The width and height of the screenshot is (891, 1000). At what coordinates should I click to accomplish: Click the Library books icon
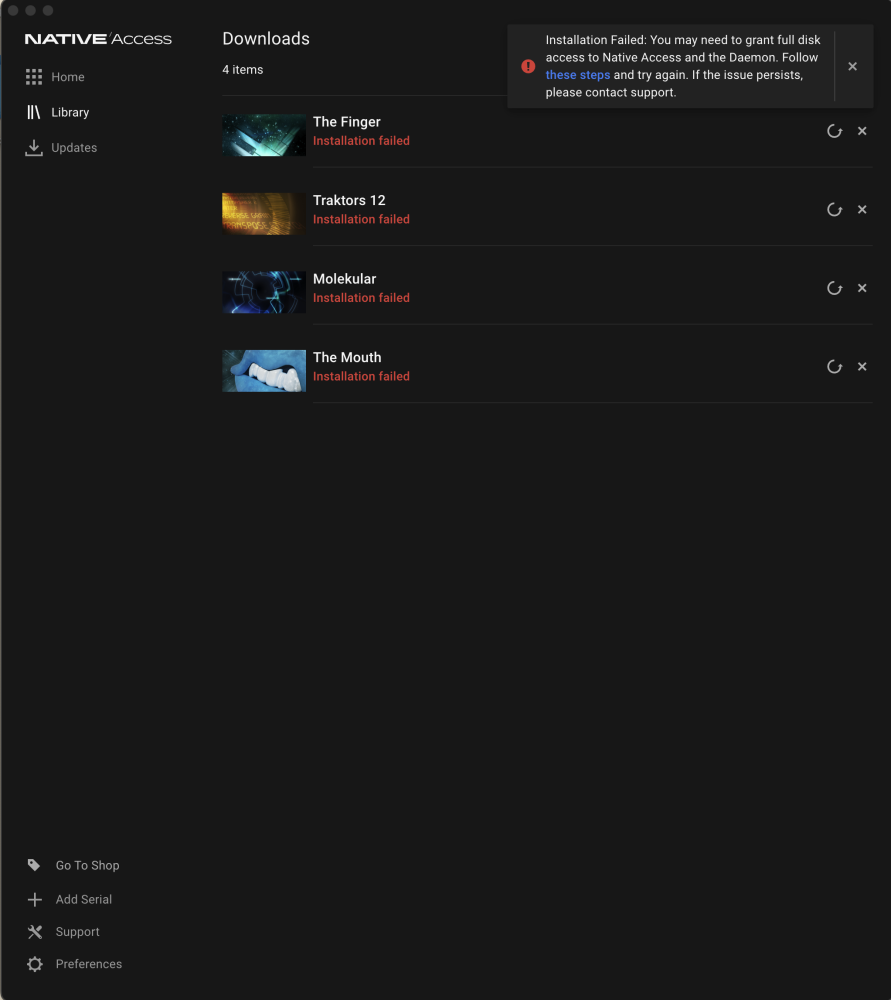point(34,112)
